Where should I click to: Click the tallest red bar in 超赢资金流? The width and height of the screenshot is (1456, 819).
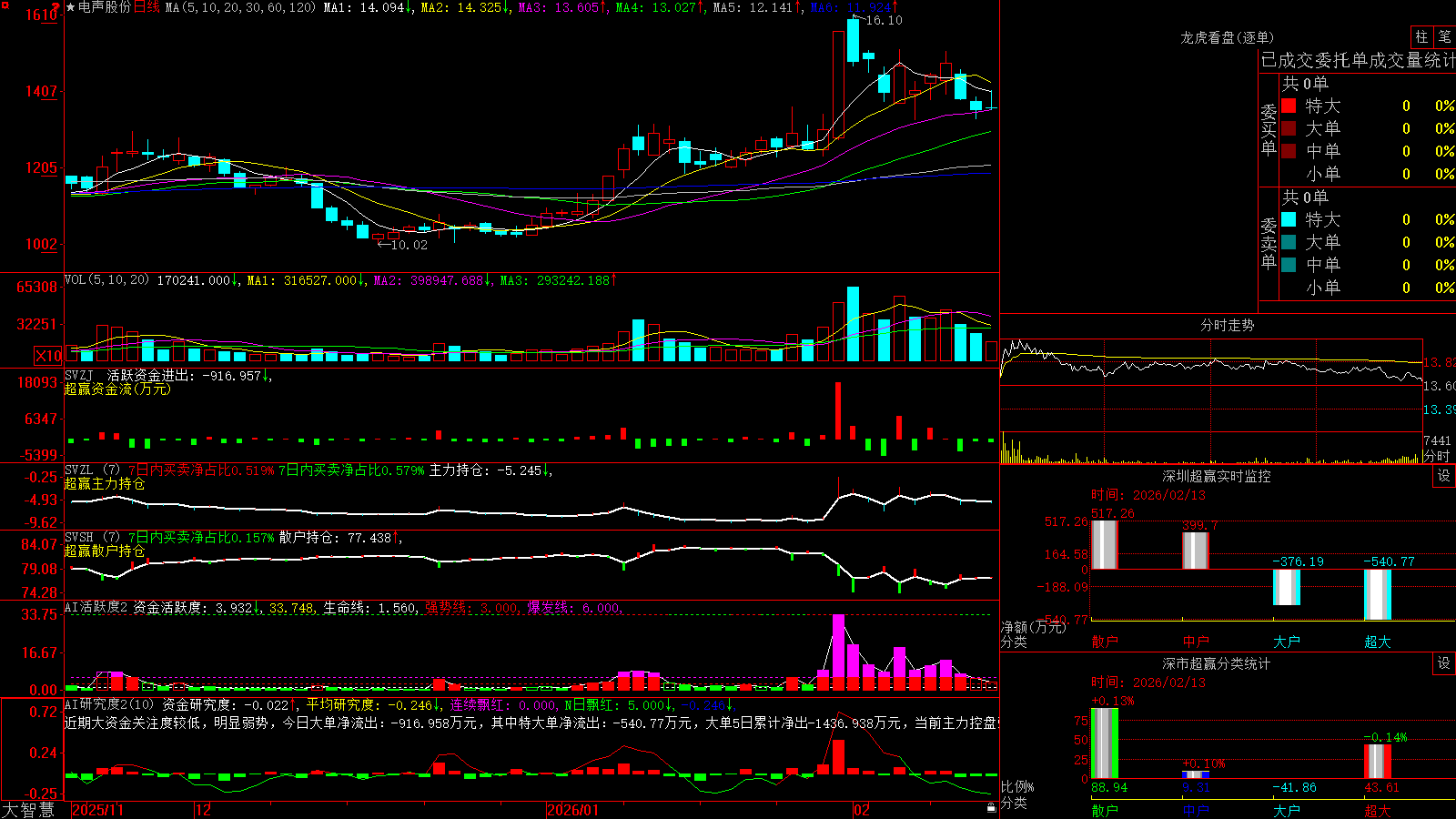point(838,410)
